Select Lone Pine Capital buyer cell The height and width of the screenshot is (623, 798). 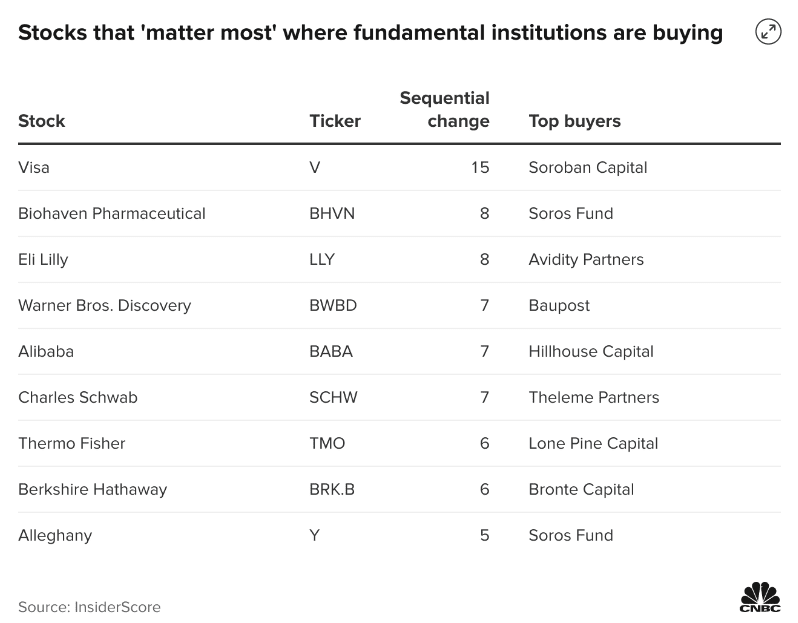click(593, 443)
